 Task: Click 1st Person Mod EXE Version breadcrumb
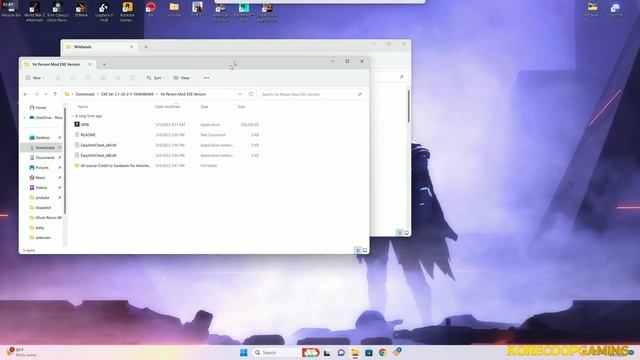coord(183,94)
